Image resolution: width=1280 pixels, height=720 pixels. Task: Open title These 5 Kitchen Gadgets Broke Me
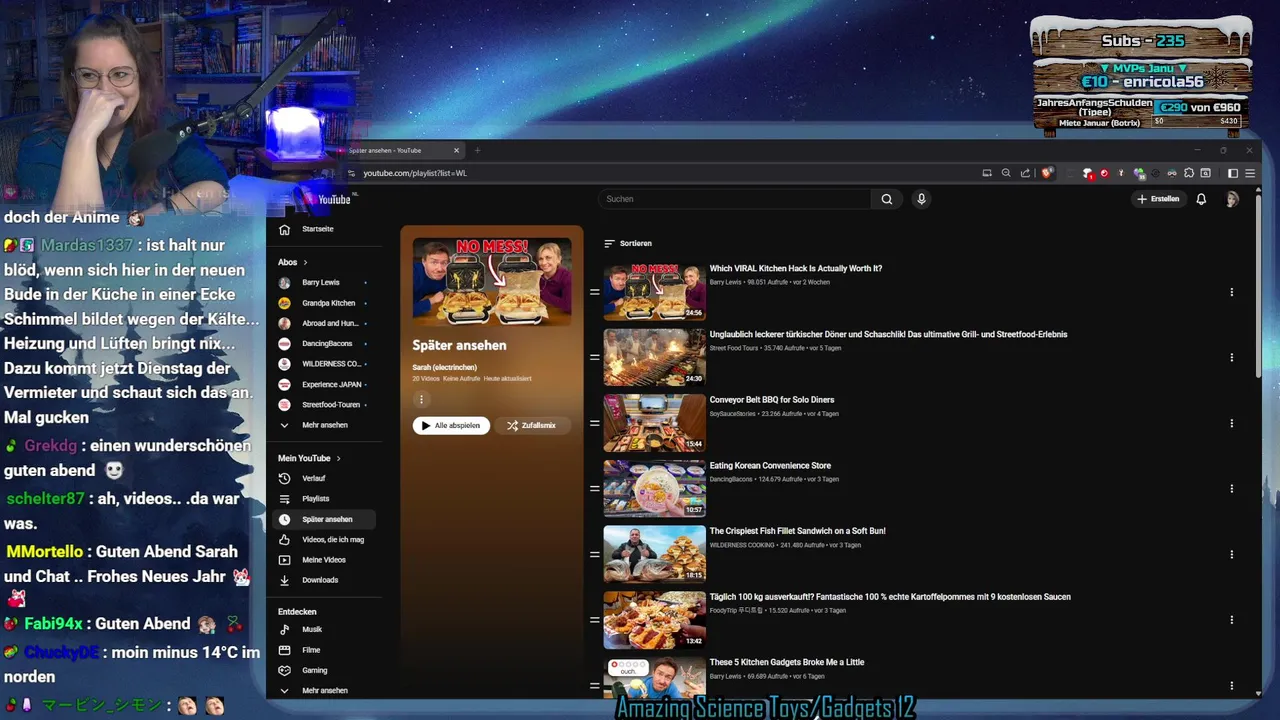[787, 662]
